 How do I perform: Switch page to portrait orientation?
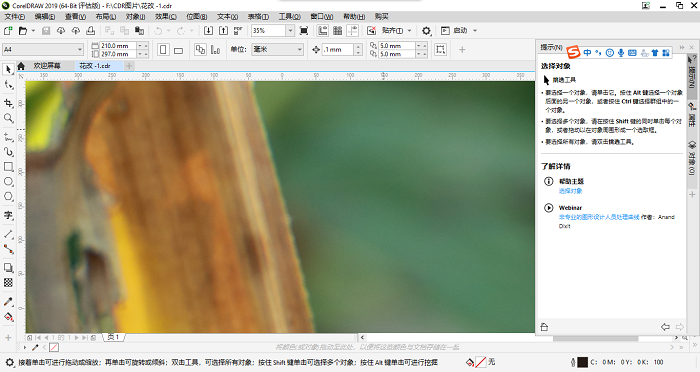tap(163, 50)
